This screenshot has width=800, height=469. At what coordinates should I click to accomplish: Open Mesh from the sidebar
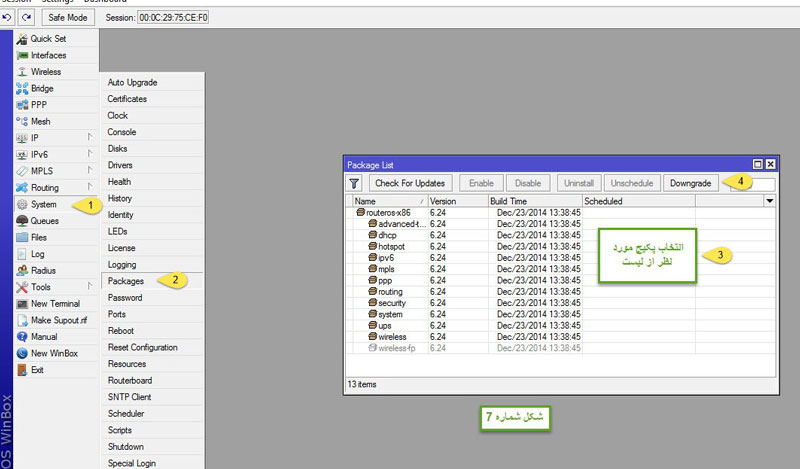tap(56, 121)
